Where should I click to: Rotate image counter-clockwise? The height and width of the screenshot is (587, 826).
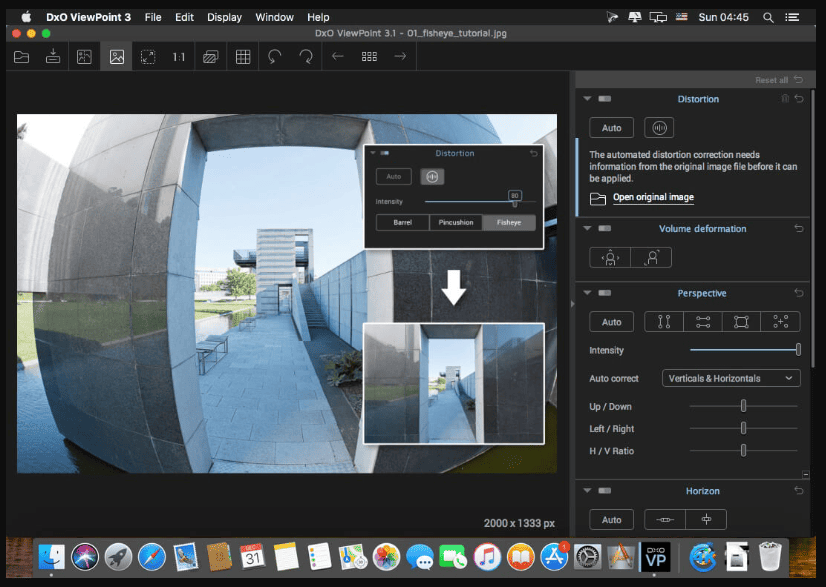tap(274, 56)
